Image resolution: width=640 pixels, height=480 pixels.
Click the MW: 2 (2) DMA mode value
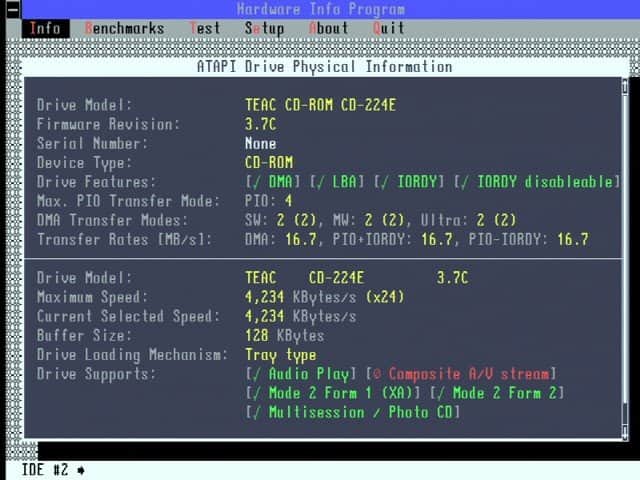click(369, 220)
